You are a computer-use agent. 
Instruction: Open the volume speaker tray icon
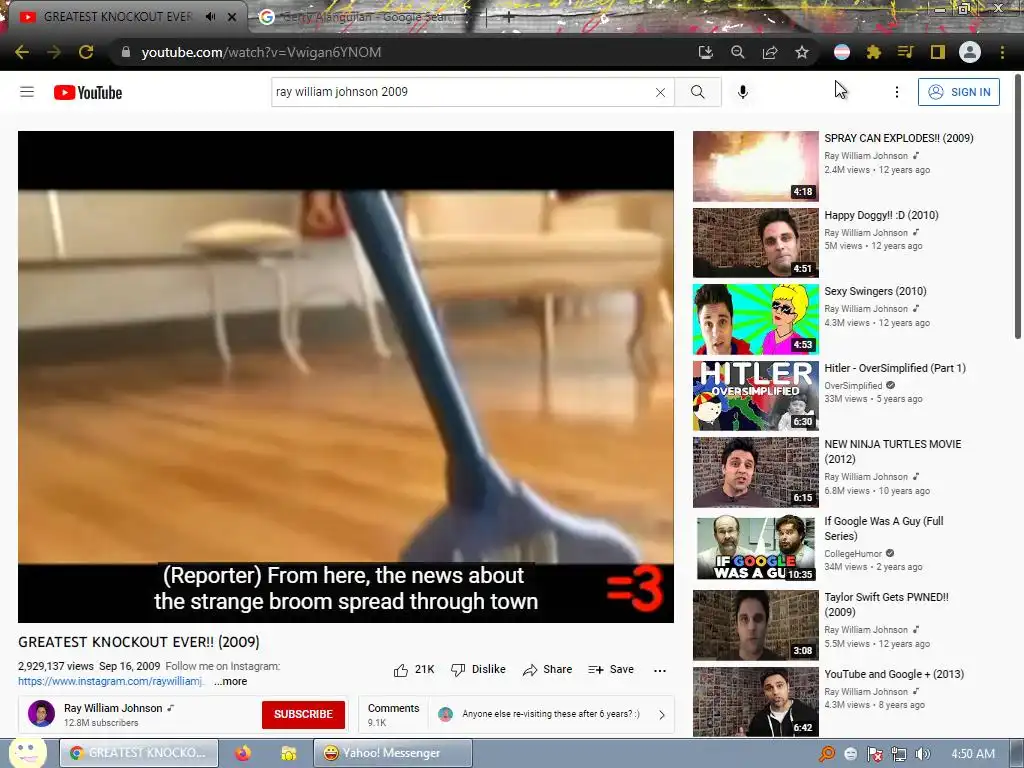pos(922,754)
